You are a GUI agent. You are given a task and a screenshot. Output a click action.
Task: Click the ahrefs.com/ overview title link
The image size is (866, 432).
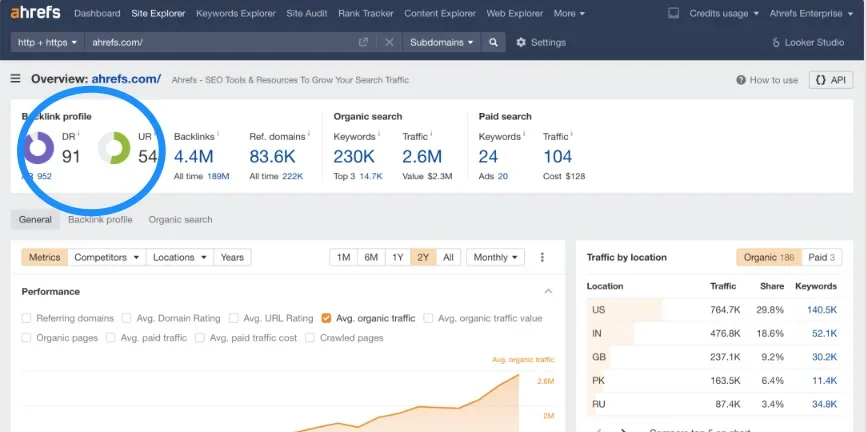click(126, 79)
